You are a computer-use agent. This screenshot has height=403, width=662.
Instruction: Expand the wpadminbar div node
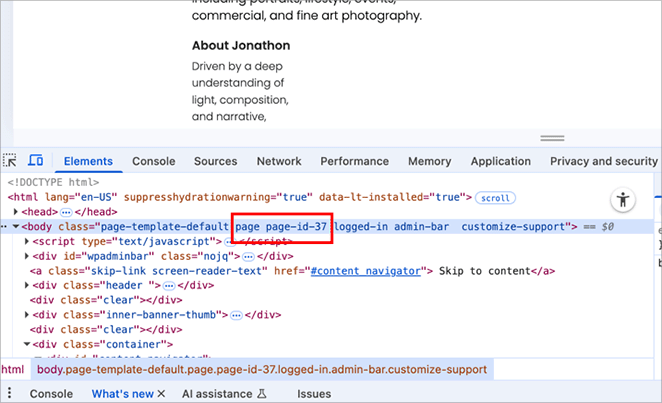pos(26,256)
